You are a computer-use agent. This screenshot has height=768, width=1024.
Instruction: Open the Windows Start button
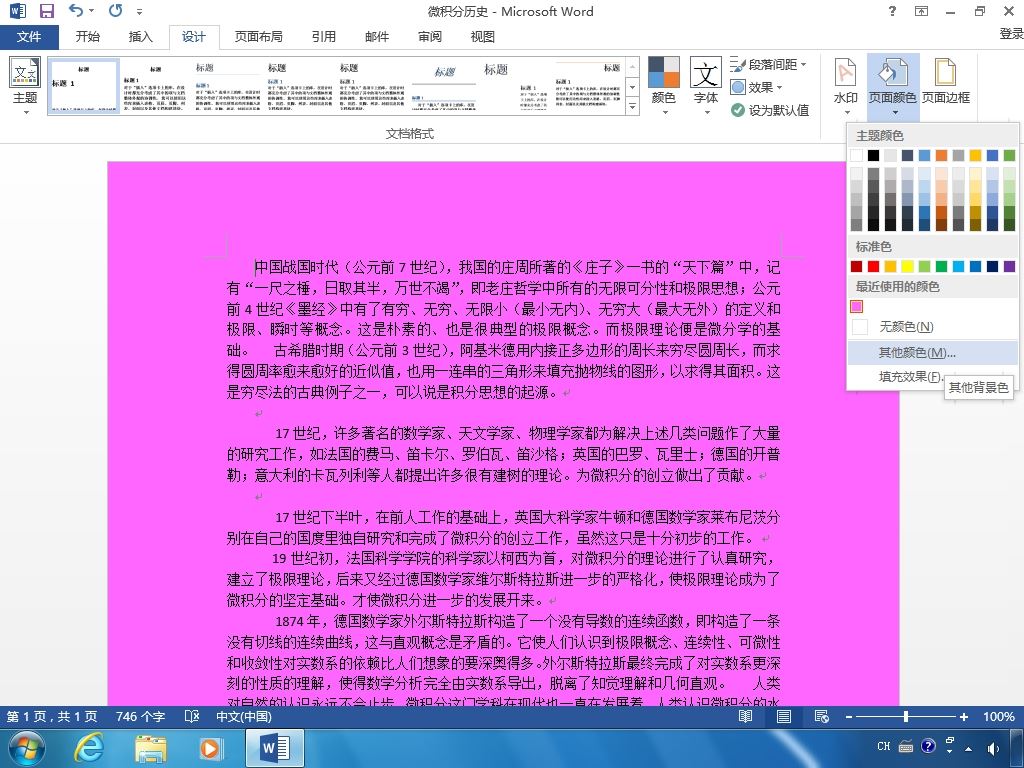tap(26, 748)
